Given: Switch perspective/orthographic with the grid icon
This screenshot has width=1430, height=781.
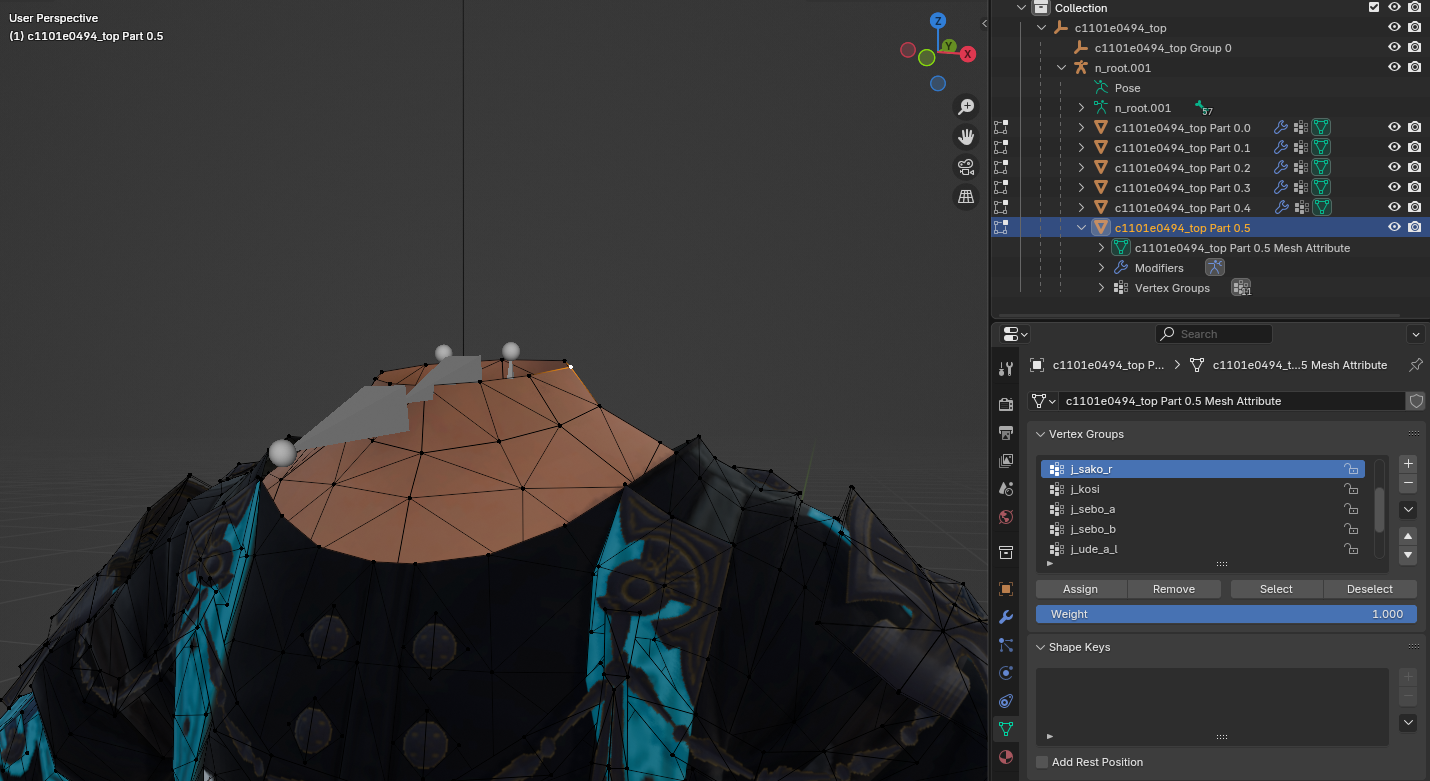Looking at the screenshot, I should pos(966,197).
